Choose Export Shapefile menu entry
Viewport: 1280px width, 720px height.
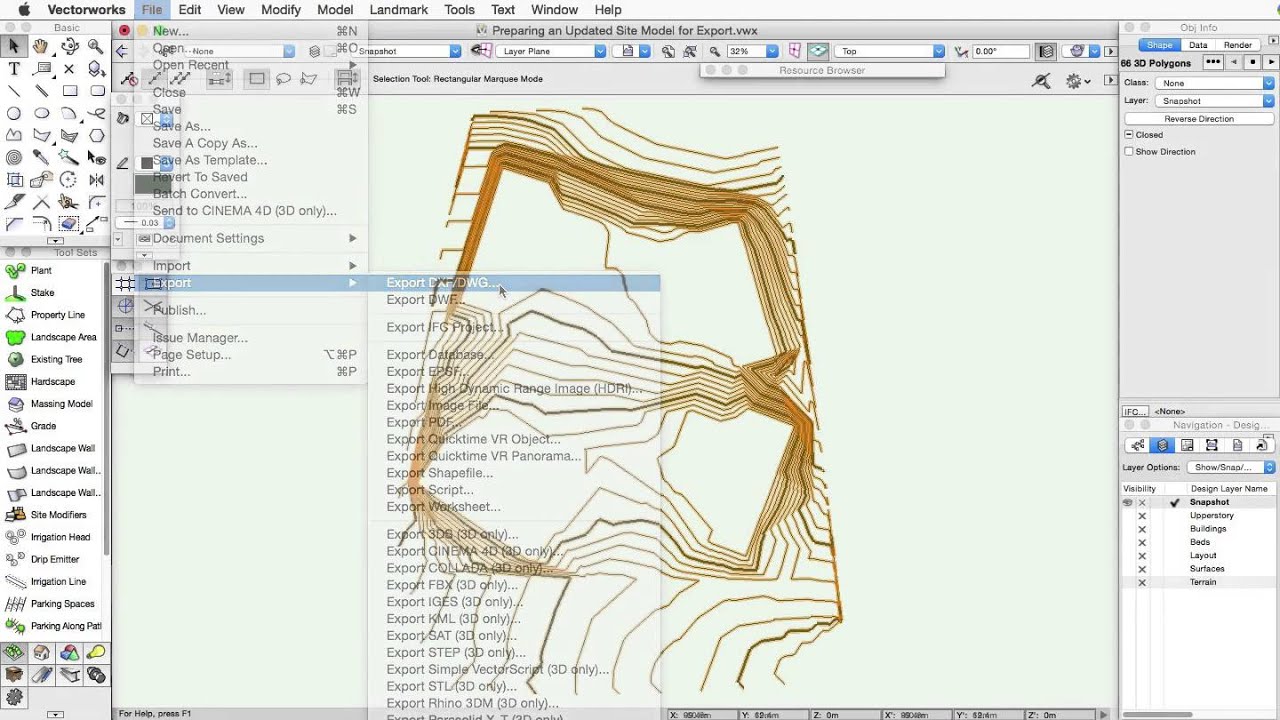click(x=439, y=473)
